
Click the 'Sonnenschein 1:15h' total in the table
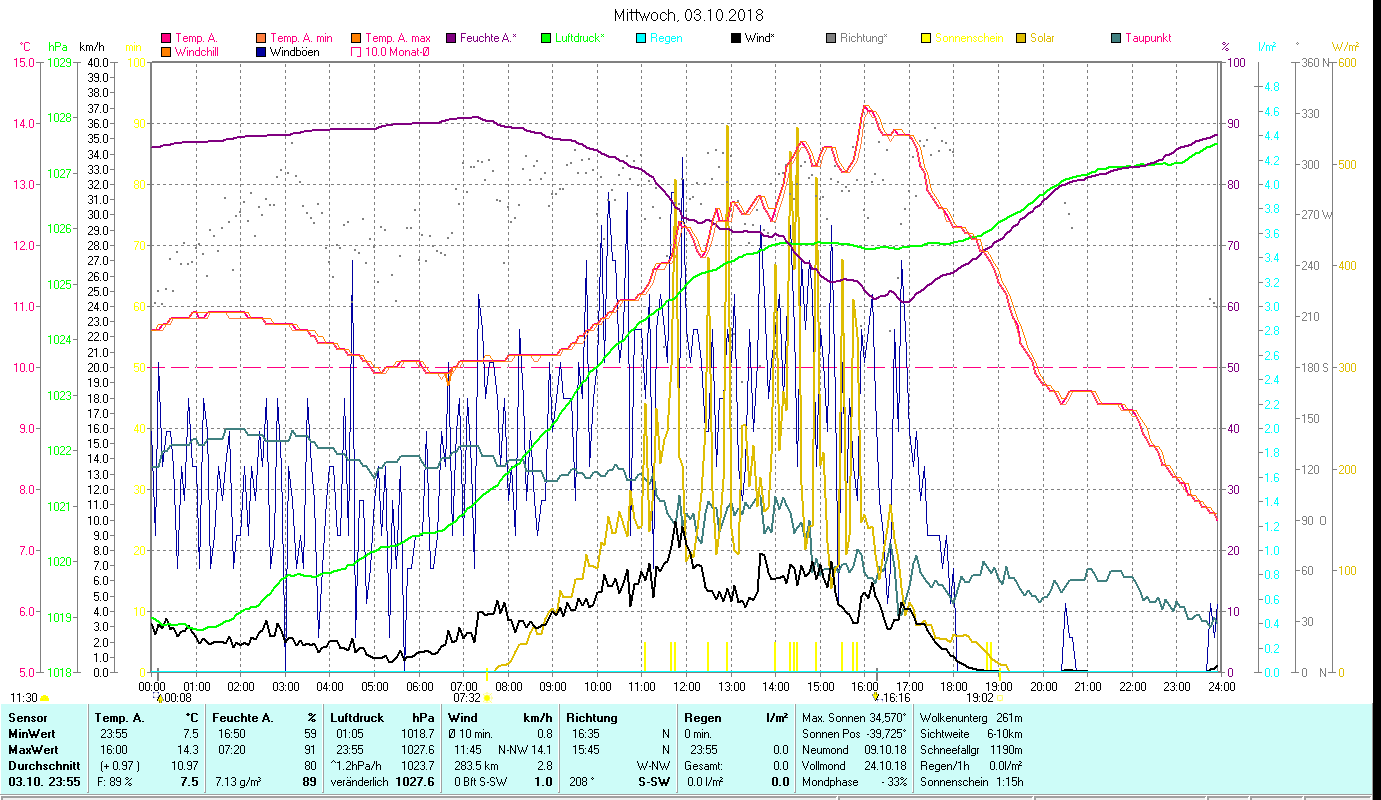[970, 782]
